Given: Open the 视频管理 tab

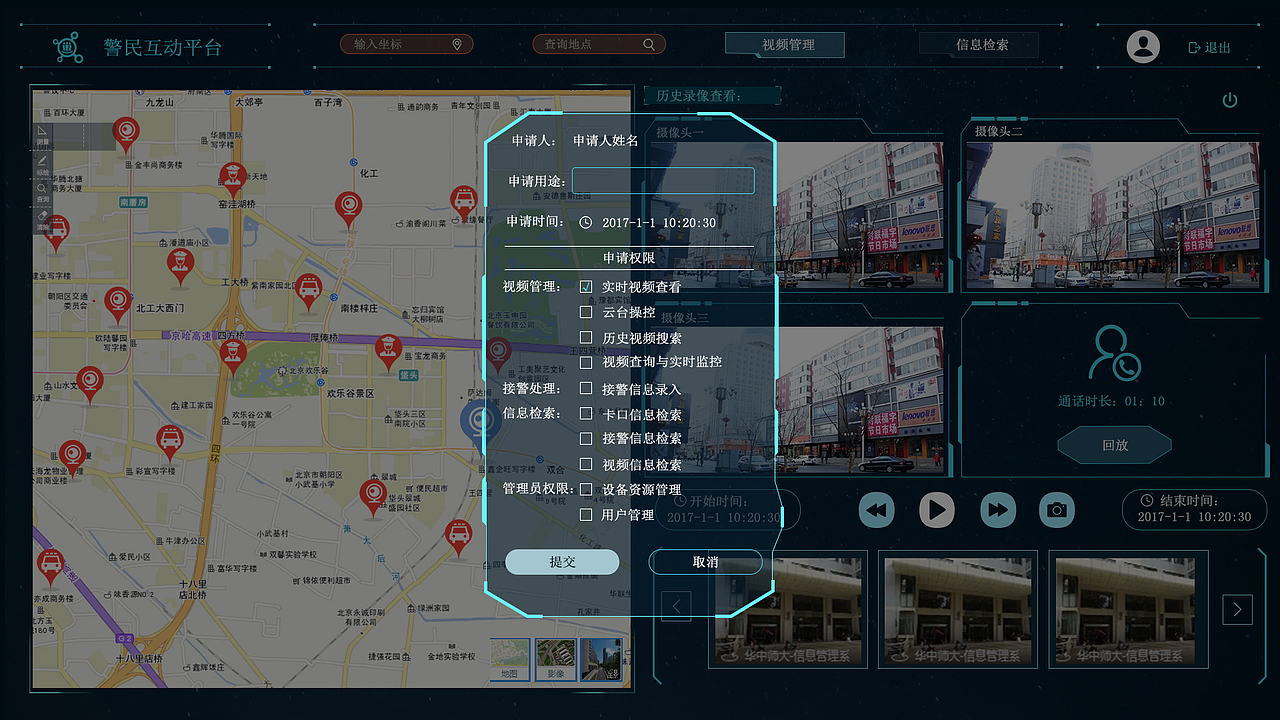Looking at the screenshot, I should [785, 45].
